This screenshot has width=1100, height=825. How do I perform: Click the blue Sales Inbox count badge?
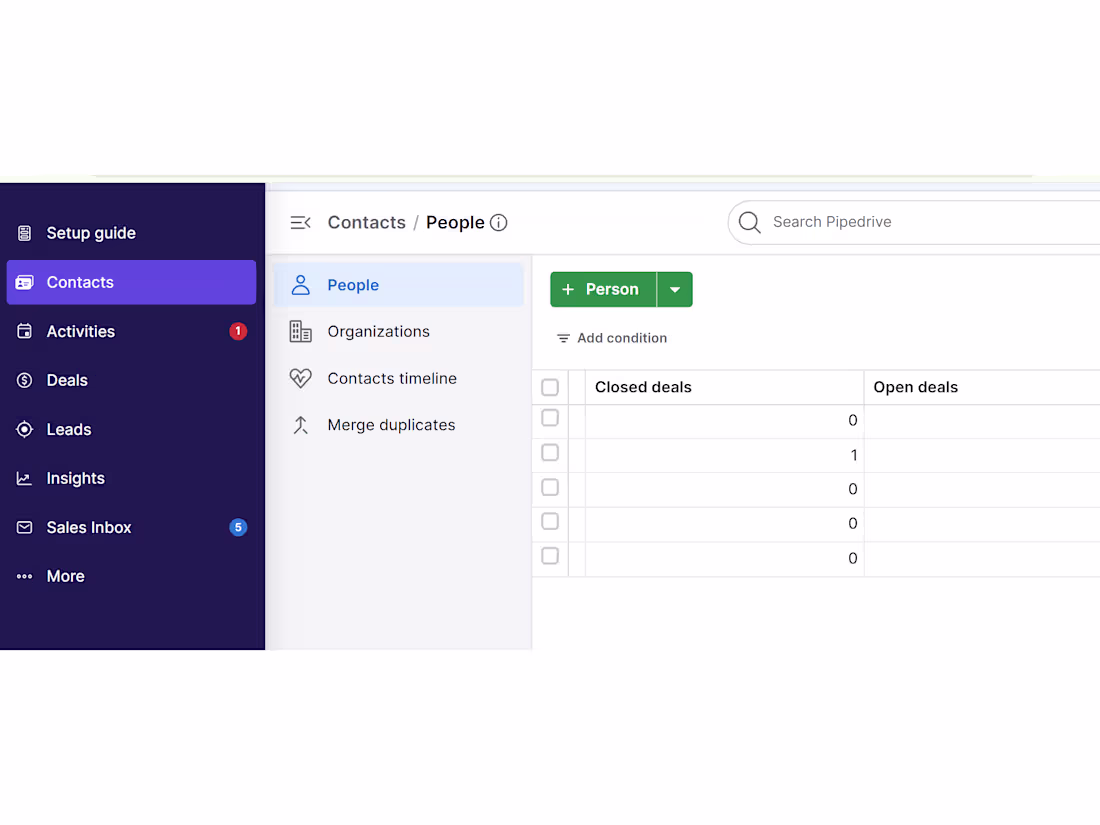click(239, 528)
